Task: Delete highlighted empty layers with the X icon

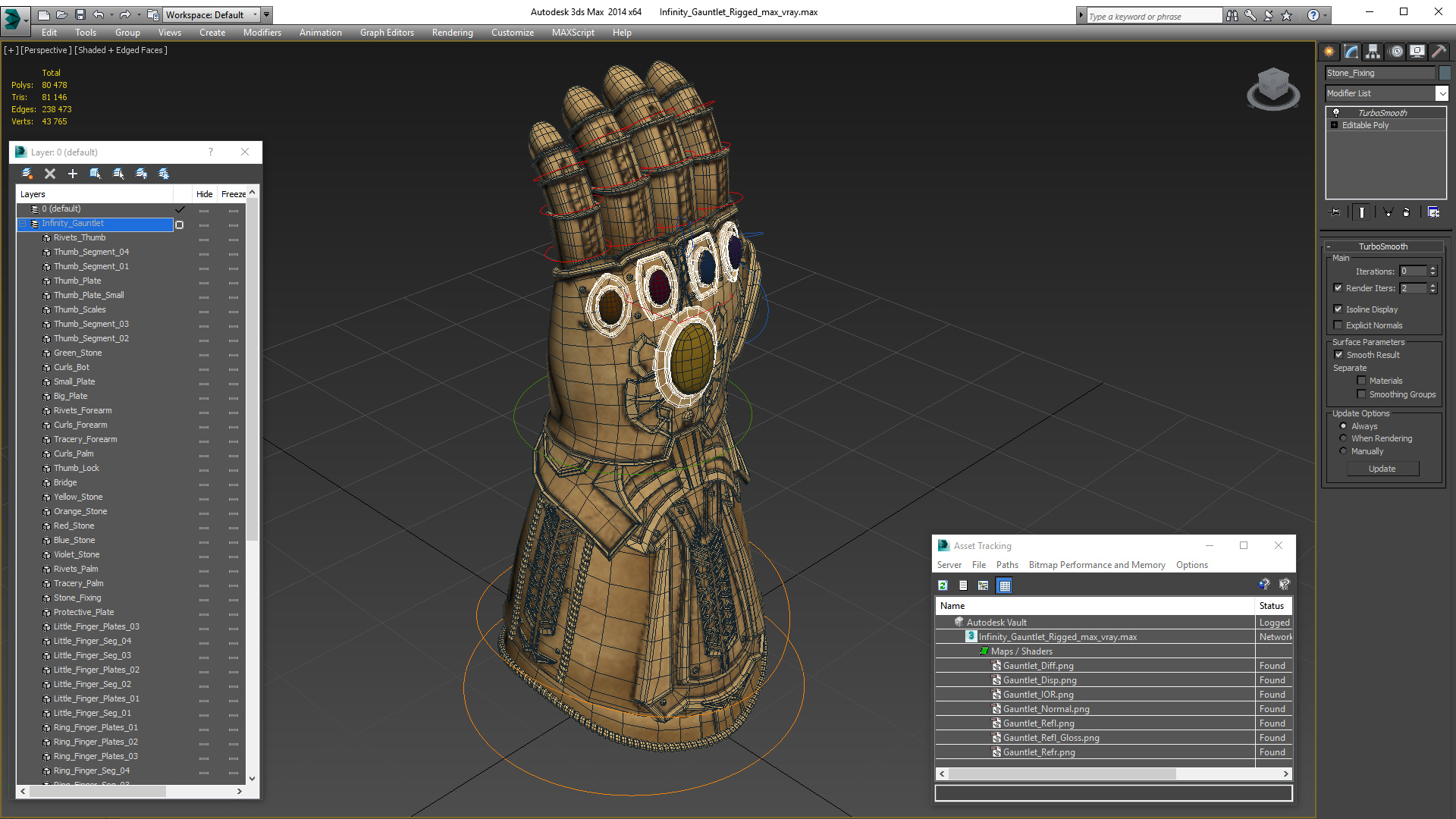Action: pos(50,174)
